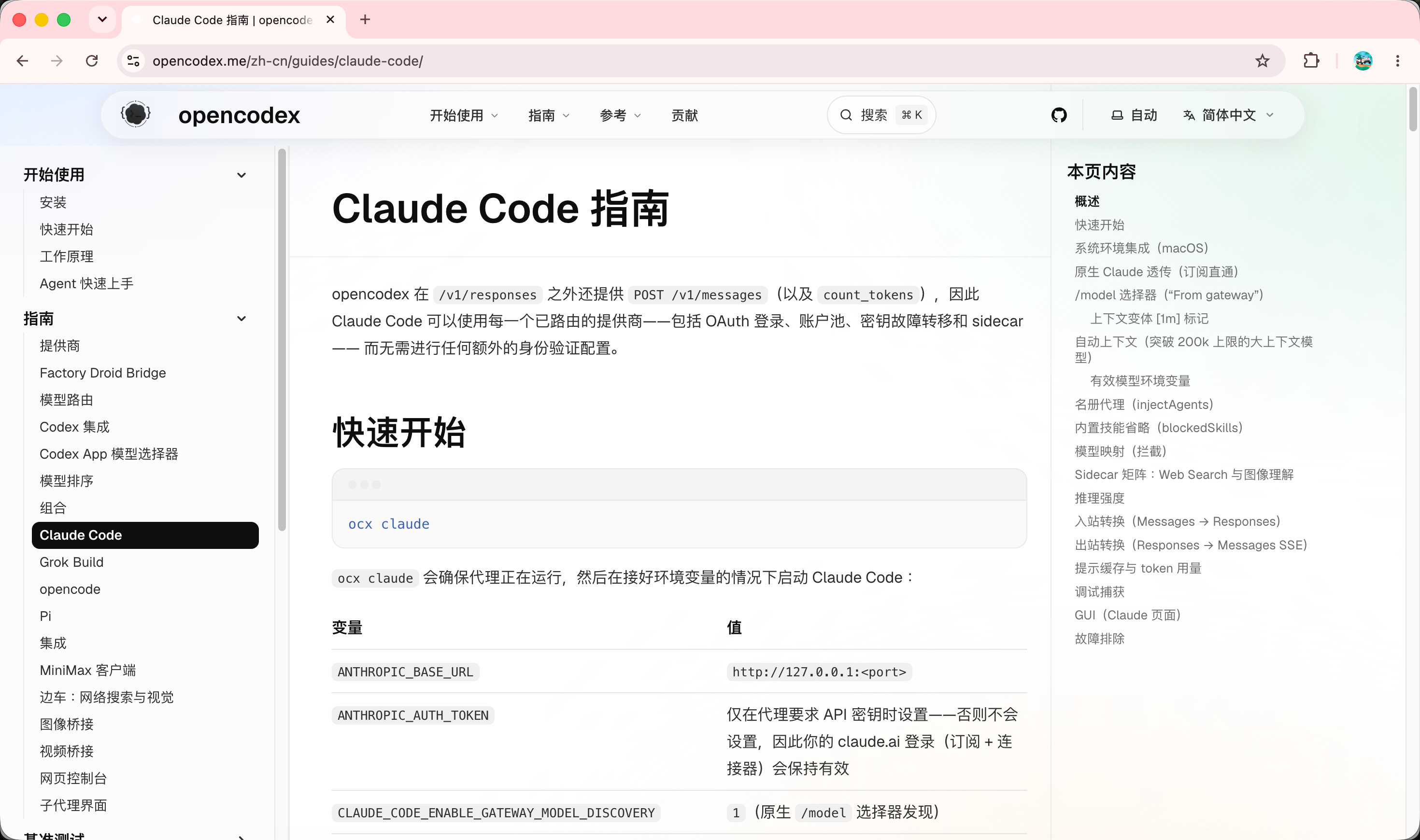Open the Chrome three-dot menu
The width and height of the screenshot is (1420, 840).
coord(1397,60)
